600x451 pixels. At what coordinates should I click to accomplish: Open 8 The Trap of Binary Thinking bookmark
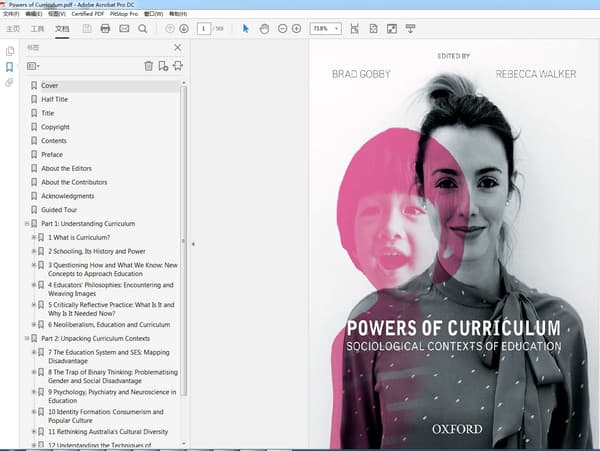tap(112, 376)
